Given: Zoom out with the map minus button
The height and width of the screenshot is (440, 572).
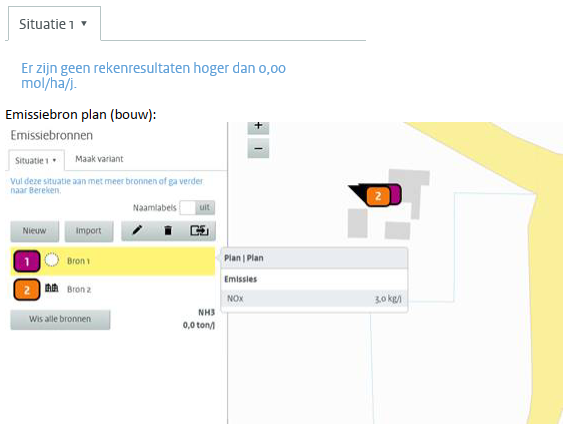Looking at the screenshot, I should click(258, 148).
